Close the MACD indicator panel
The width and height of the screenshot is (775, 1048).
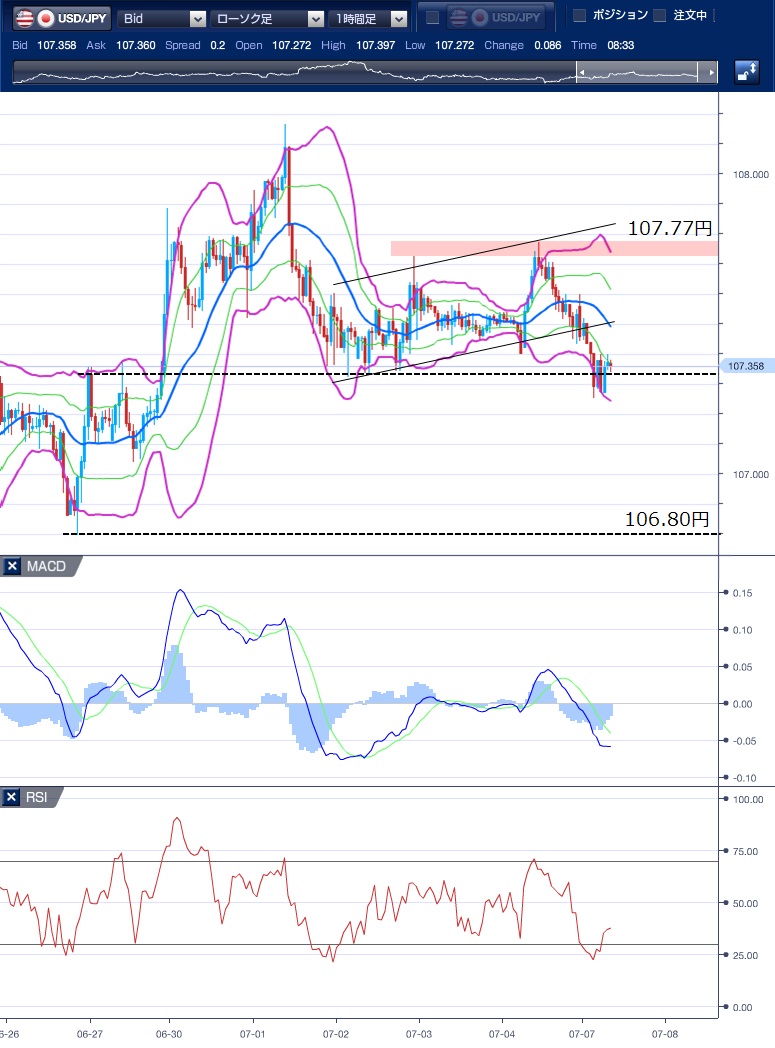click(x=12, y=567)
